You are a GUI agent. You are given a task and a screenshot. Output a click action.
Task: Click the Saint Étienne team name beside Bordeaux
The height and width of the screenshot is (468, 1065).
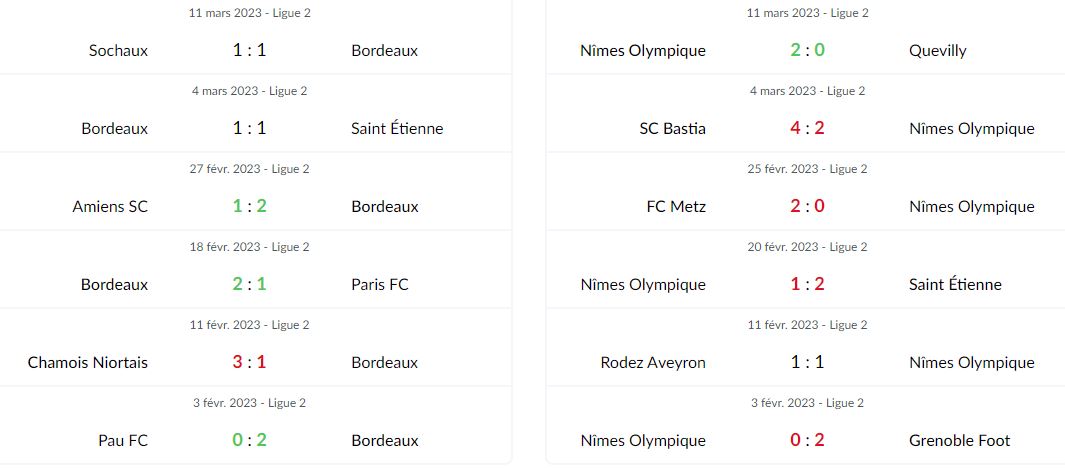[397, 128]
